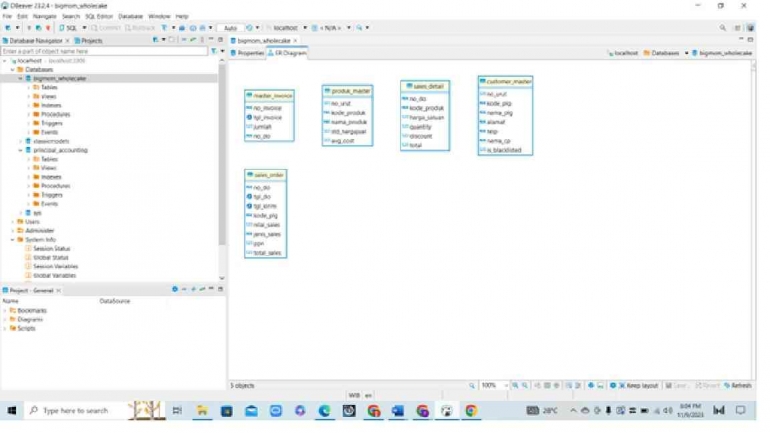Open a new SQL script from toolbar
770x433 pixels.
[69, 28]
